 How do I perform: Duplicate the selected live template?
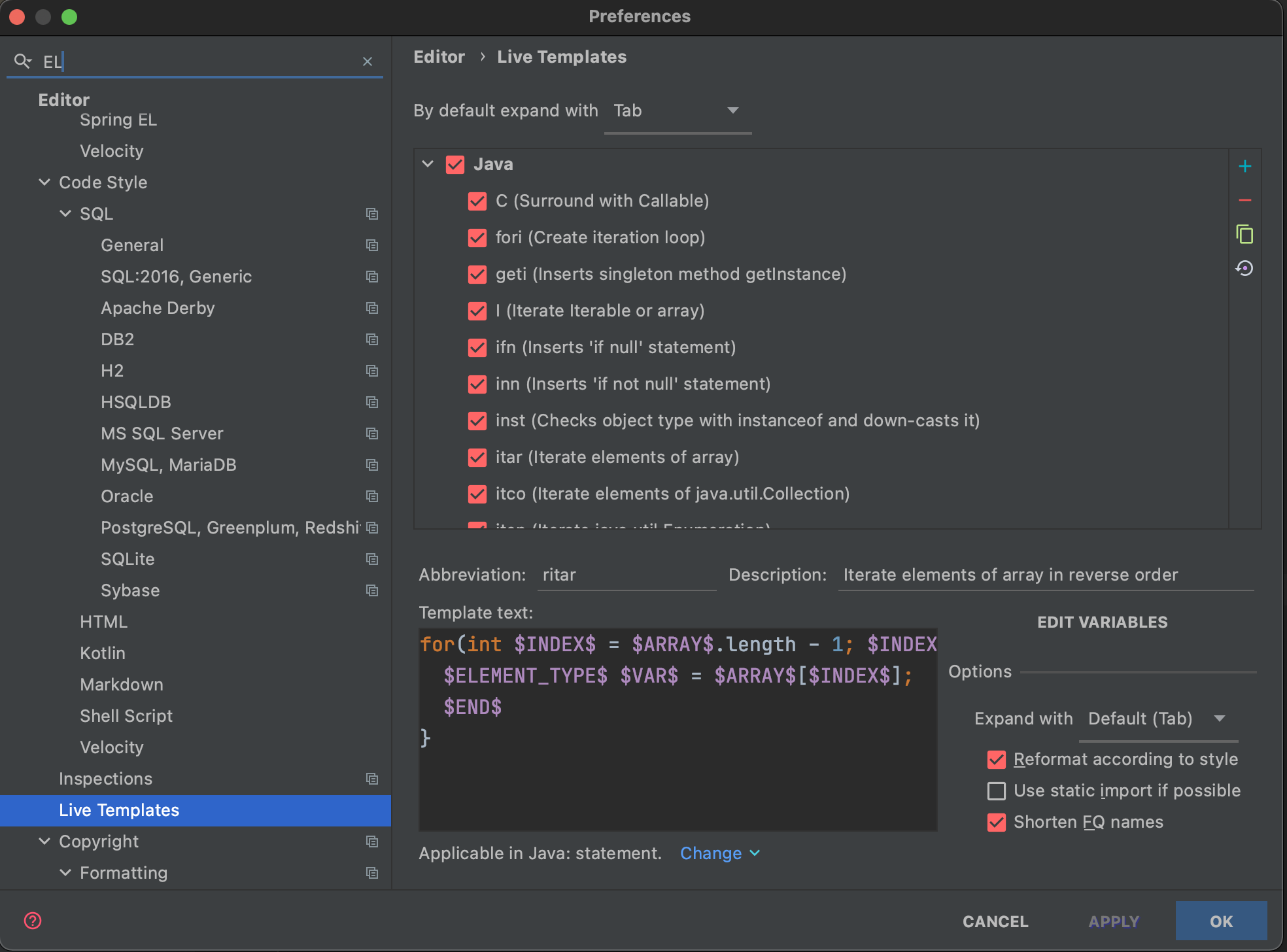[x=1245, y=233]
